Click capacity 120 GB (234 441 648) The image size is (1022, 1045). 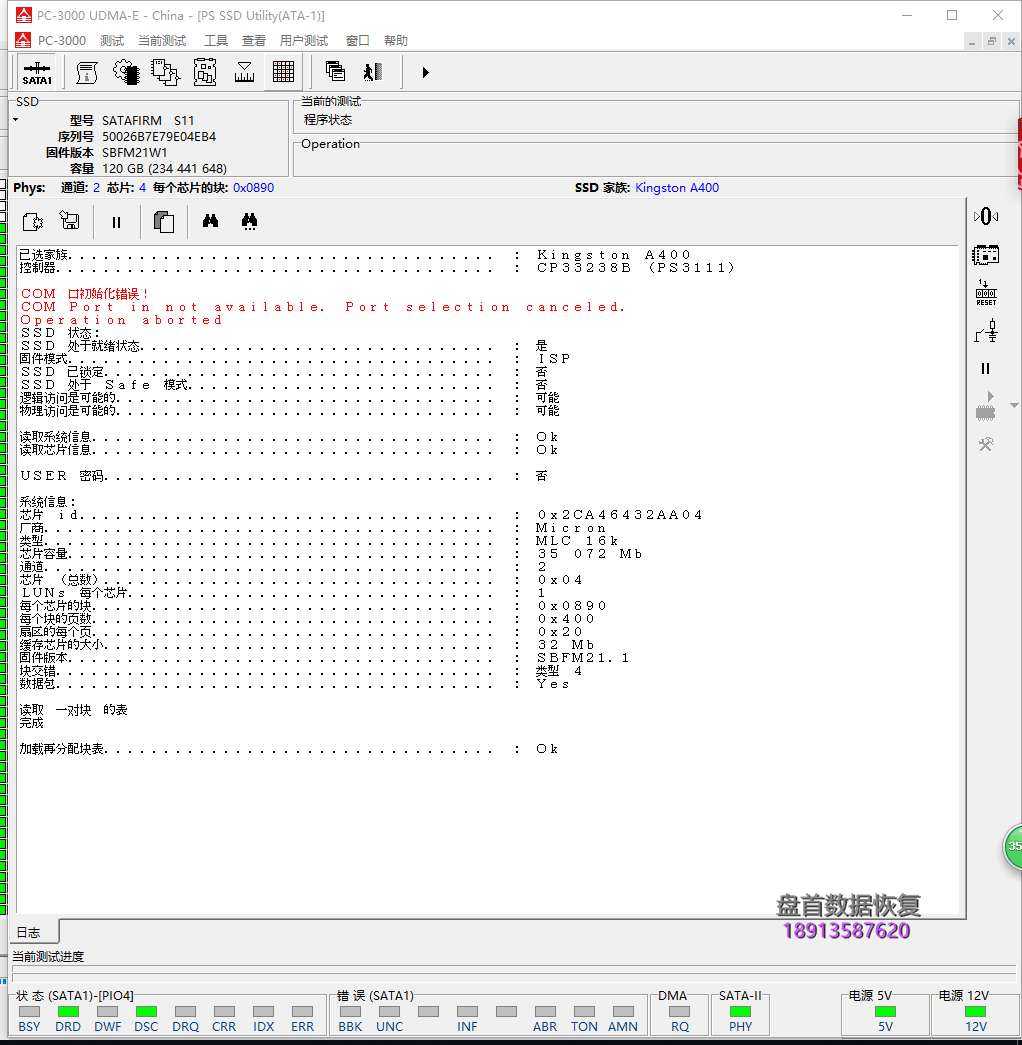point(164,169)
